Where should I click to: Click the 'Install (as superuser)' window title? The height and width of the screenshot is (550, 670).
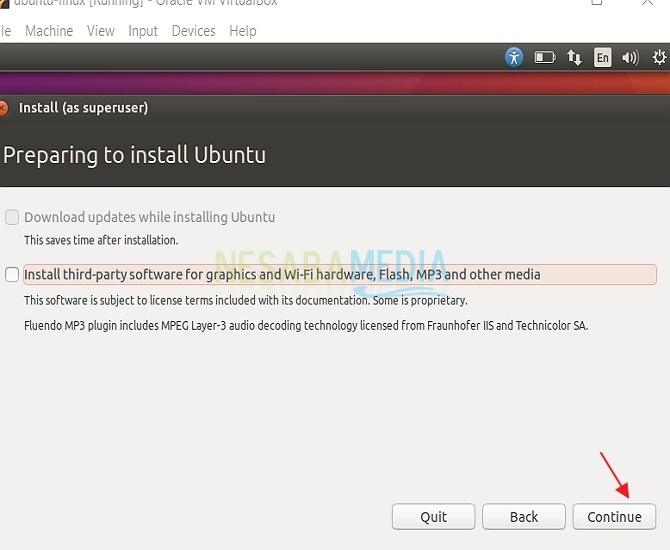pos(83,108)
